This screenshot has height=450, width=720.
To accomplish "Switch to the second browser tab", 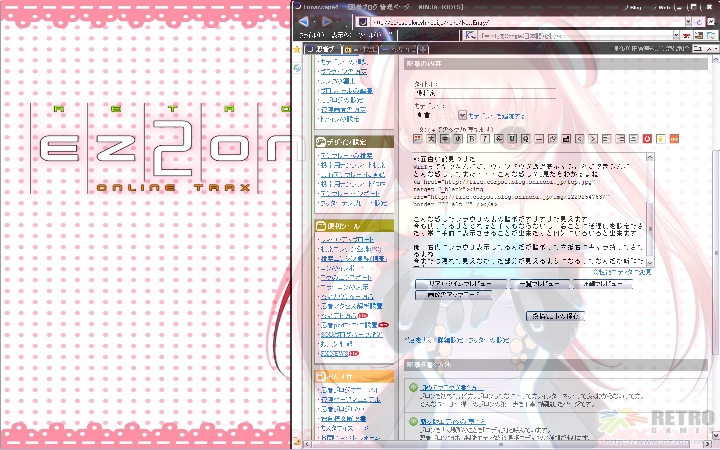I will tap(360, 49).
